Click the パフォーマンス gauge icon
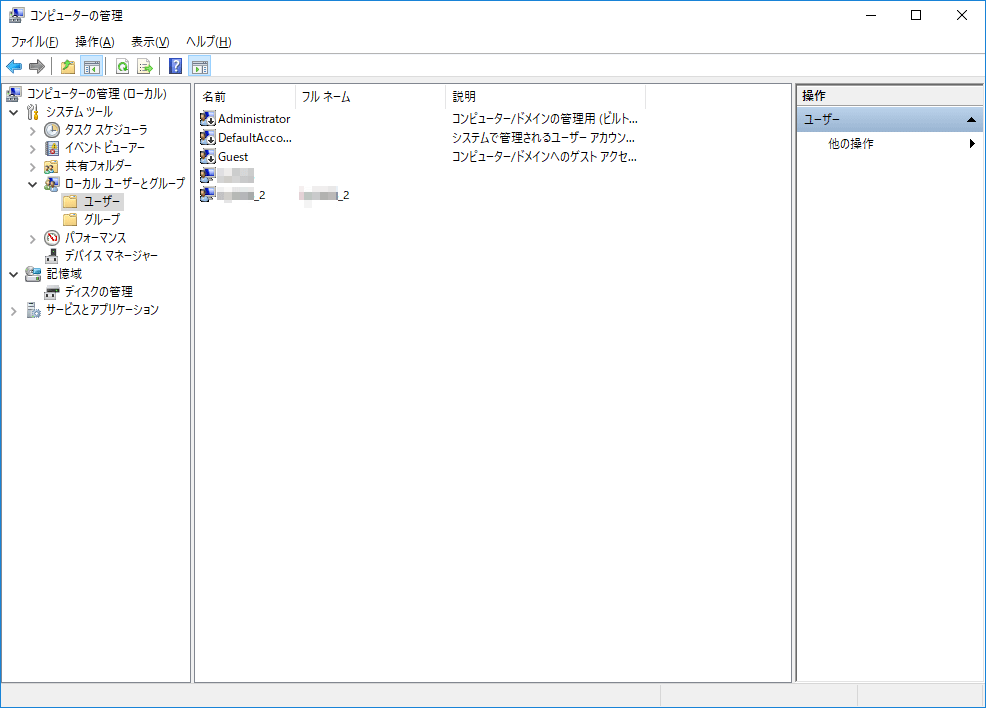The image size is (986, 708). (52, 238)
